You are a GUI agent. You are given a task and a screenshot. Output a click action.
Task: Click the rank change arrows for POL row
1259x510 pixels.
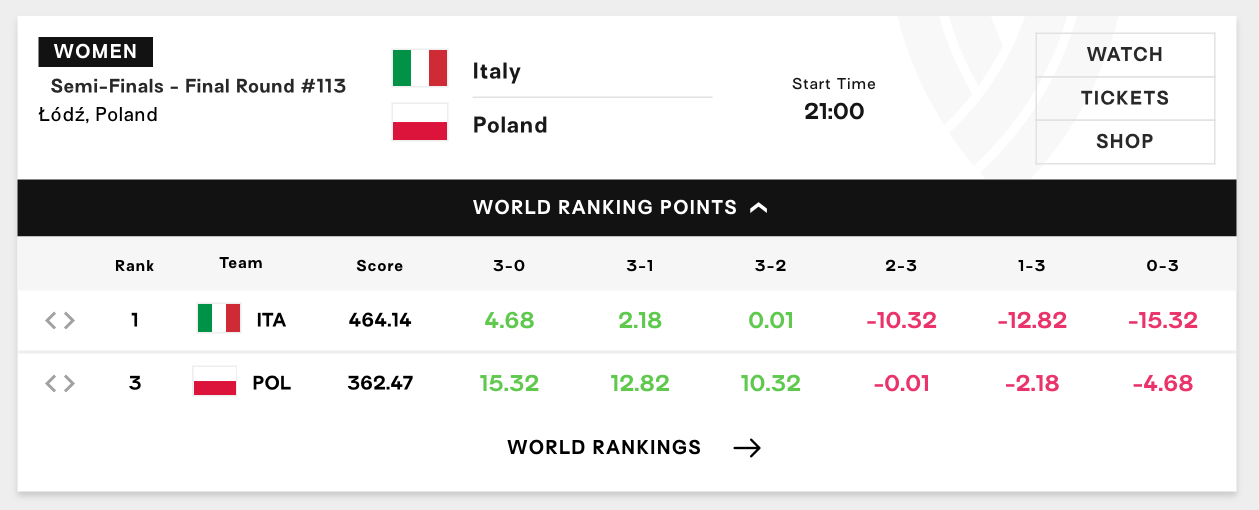coord(60,383)
